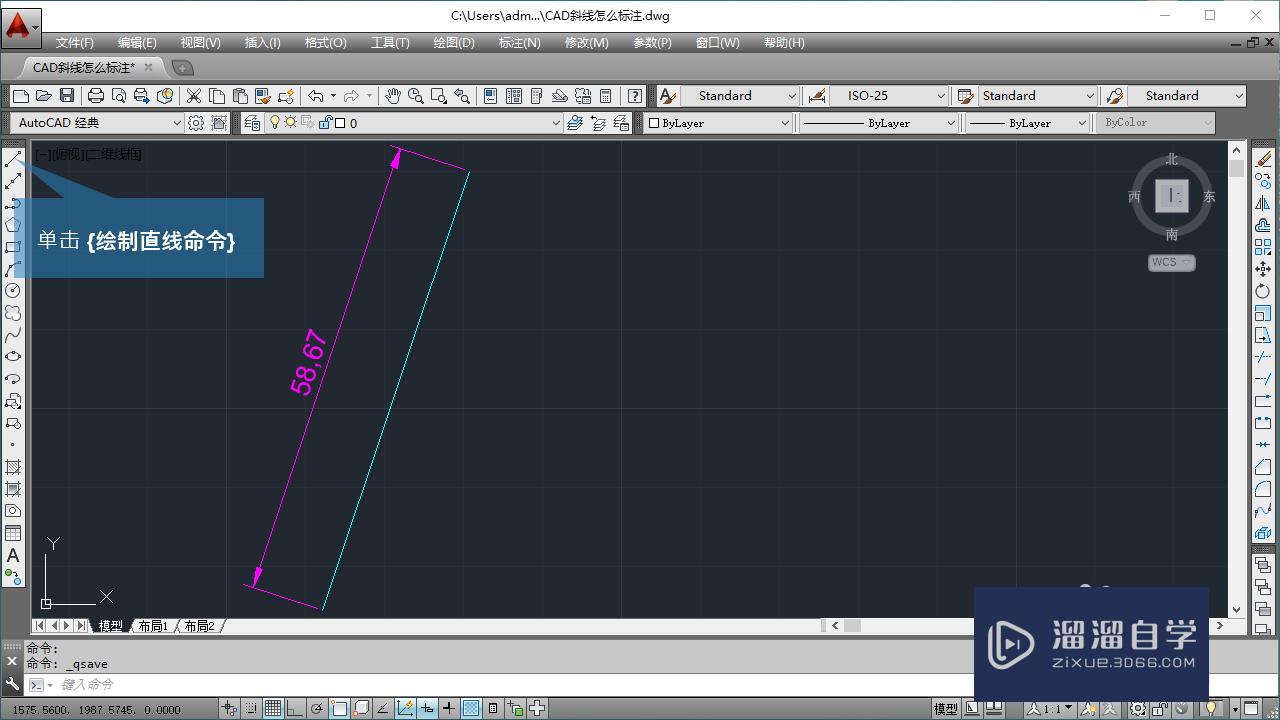Click the New drawing icon
1280x720 pixels.
[21, 96]
